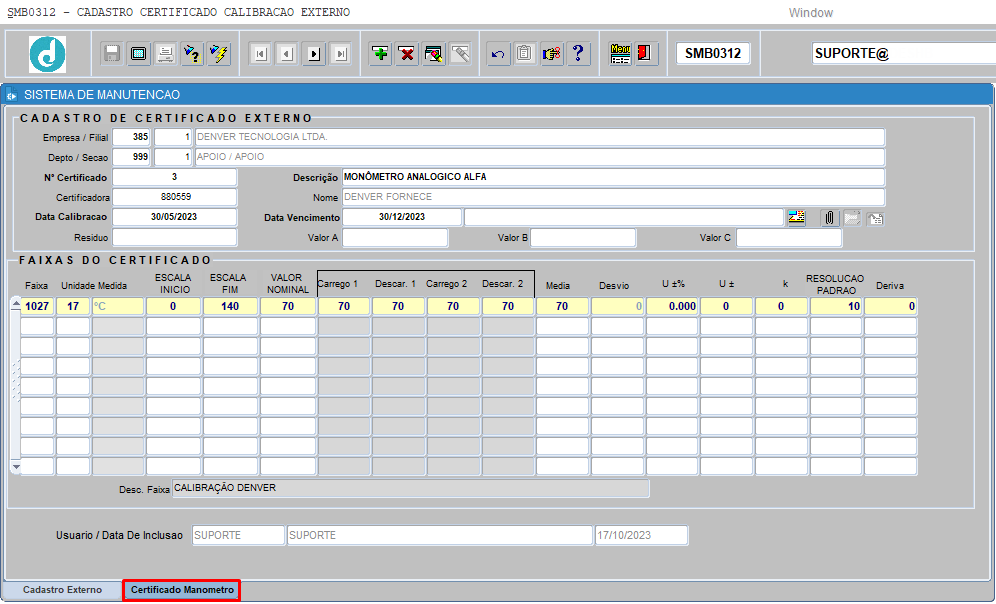This screenshot has height=604, width=996.
Task: Click Resolucao Padrao cell 10
Action: click(x=836, y=306)
